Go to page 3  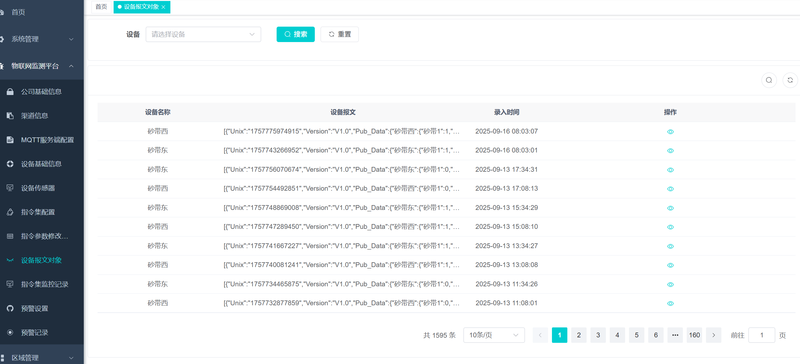[x=598, y=335]
